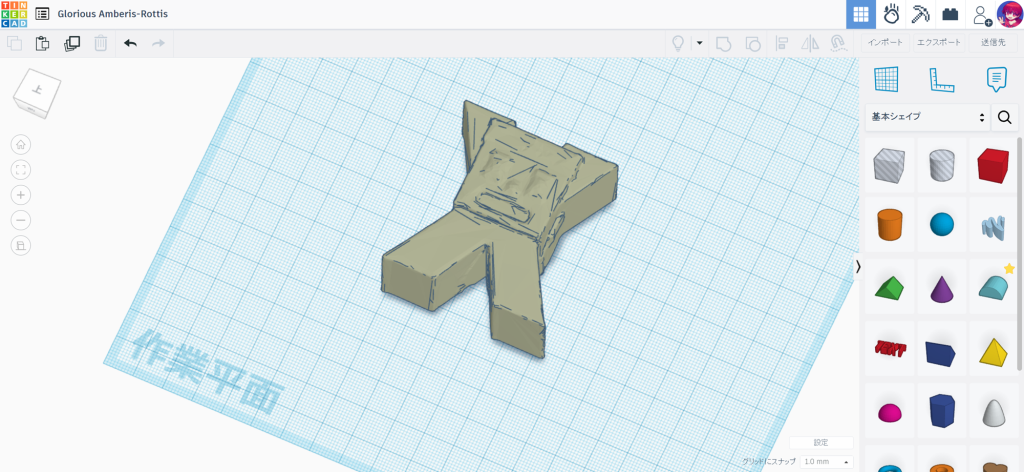Viewport: 1024px width, 472px height.
Task: Select the green Roof shape
Action: point(888,287)
